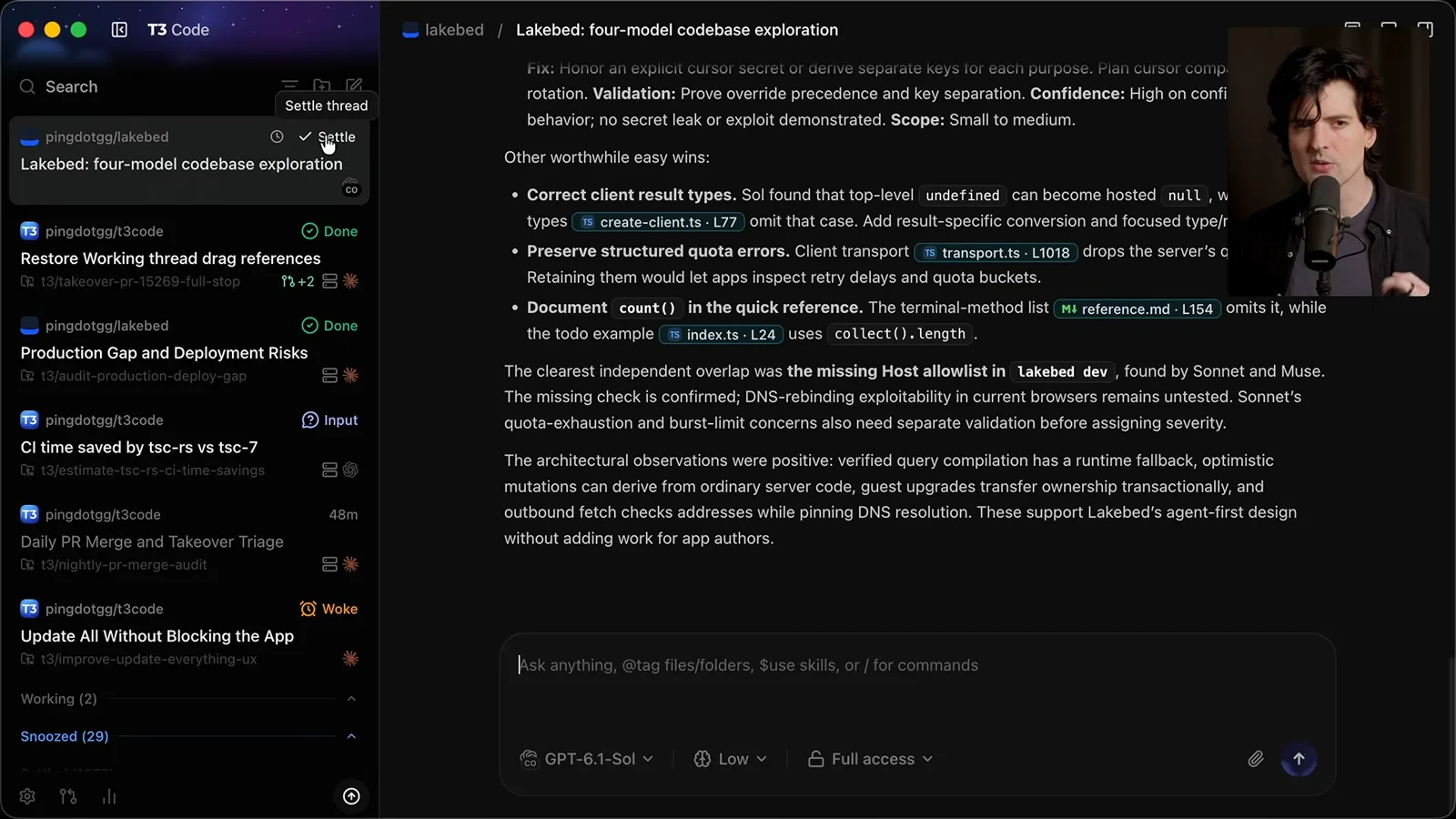The width and height of the screenshot is (1456, 819).
Task: Click the t3/takeover-pr-15269-full-stop branch label
Action: (140, 282)
